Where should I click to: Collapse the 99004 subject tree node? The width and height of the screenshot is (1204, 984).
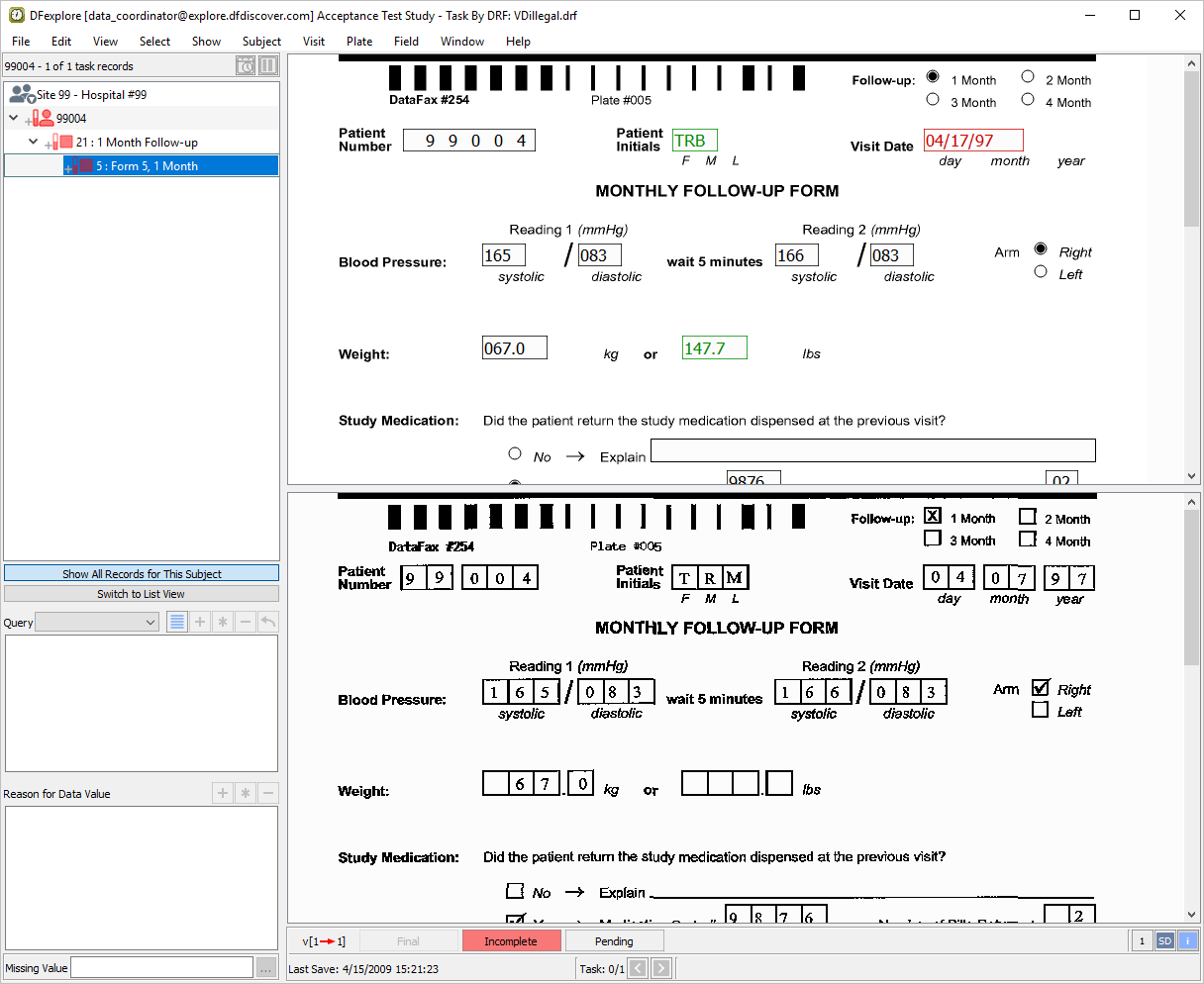(14, 119)
